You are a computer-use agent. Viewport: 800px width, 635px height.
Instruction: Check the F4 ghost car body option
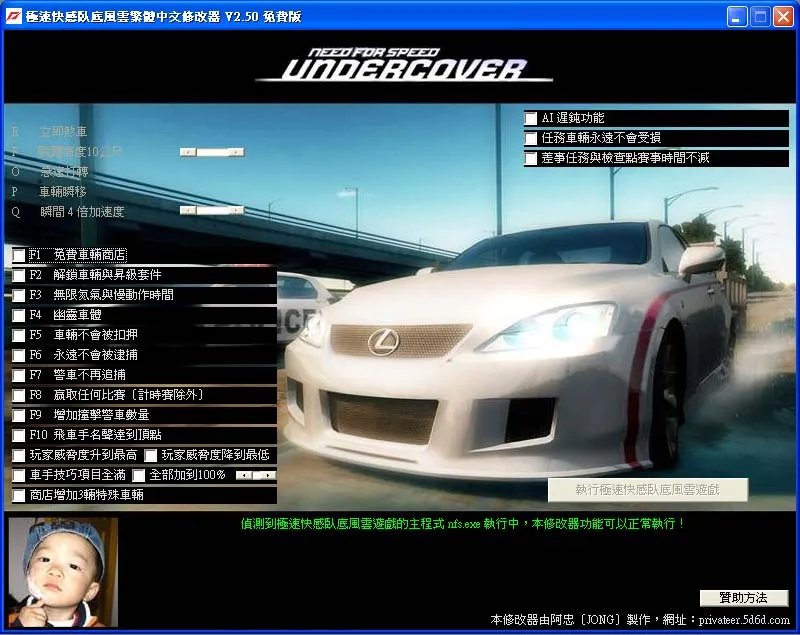point(18,315)
